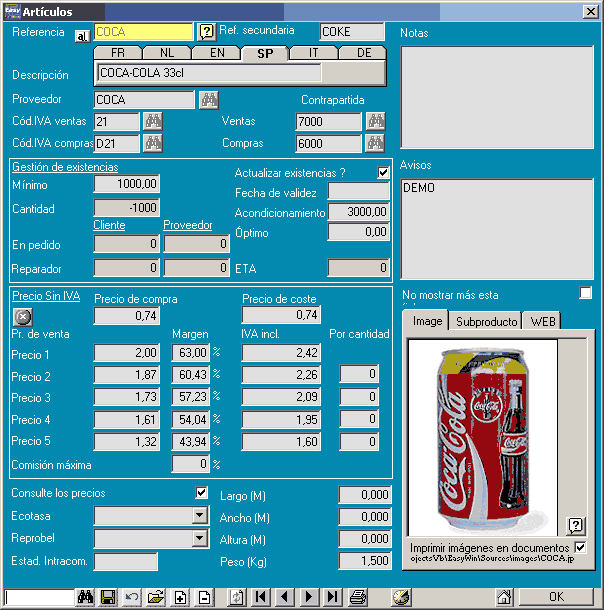Image resolution: width=604 pixels, height=610 pixels.
Task: Click the Estad. Intracom. field
Action: coord(126,561)
